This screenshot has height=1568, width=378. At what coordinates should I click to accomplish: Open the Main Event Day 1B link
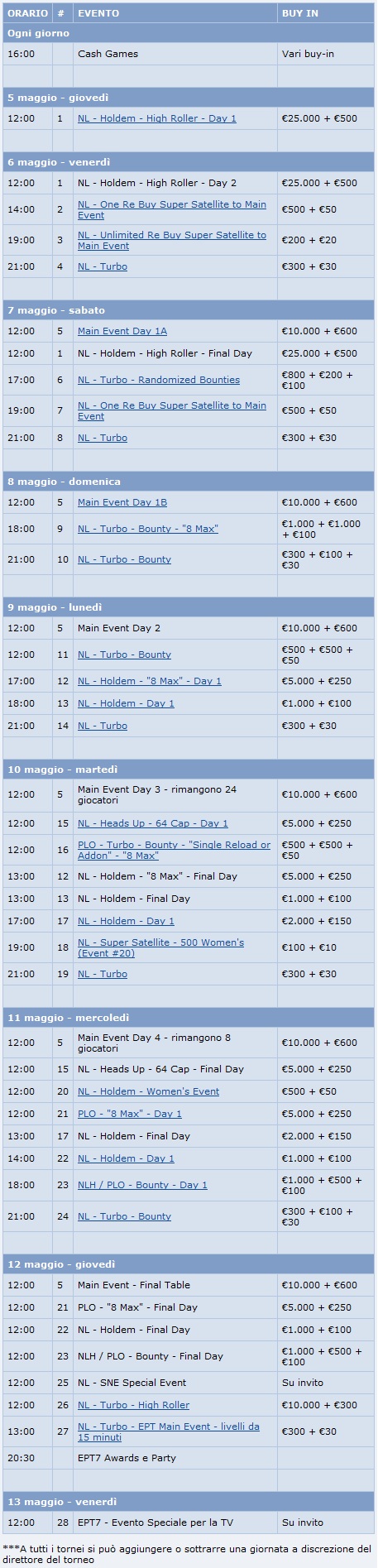click(x=122, y=502)
